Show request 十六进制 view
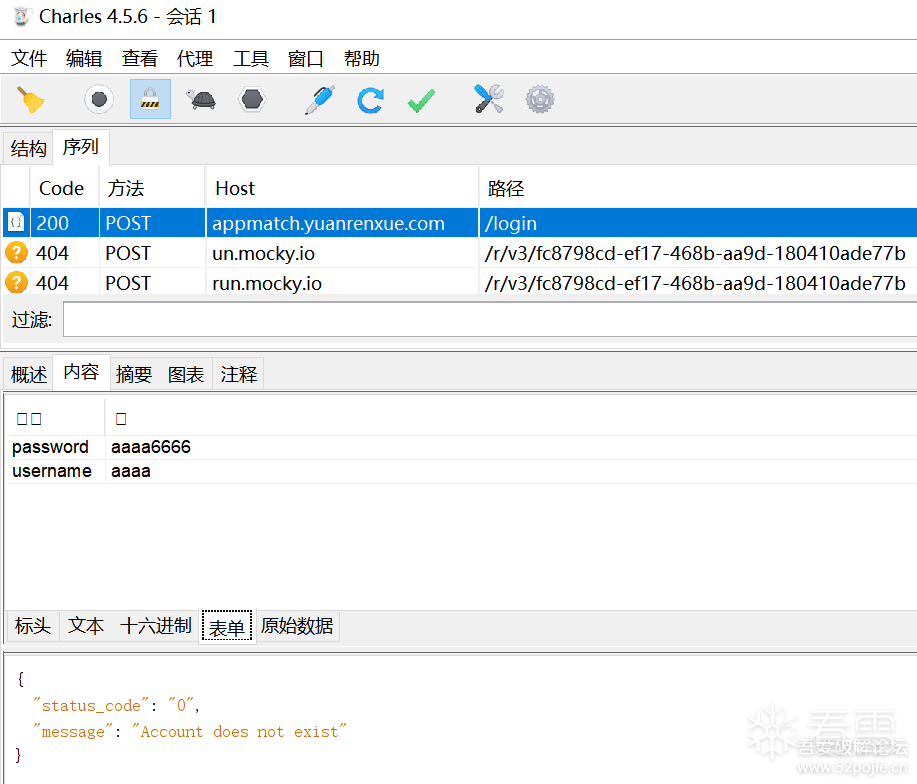This screenshot has width=917, height=784. (x=156, y=626)
